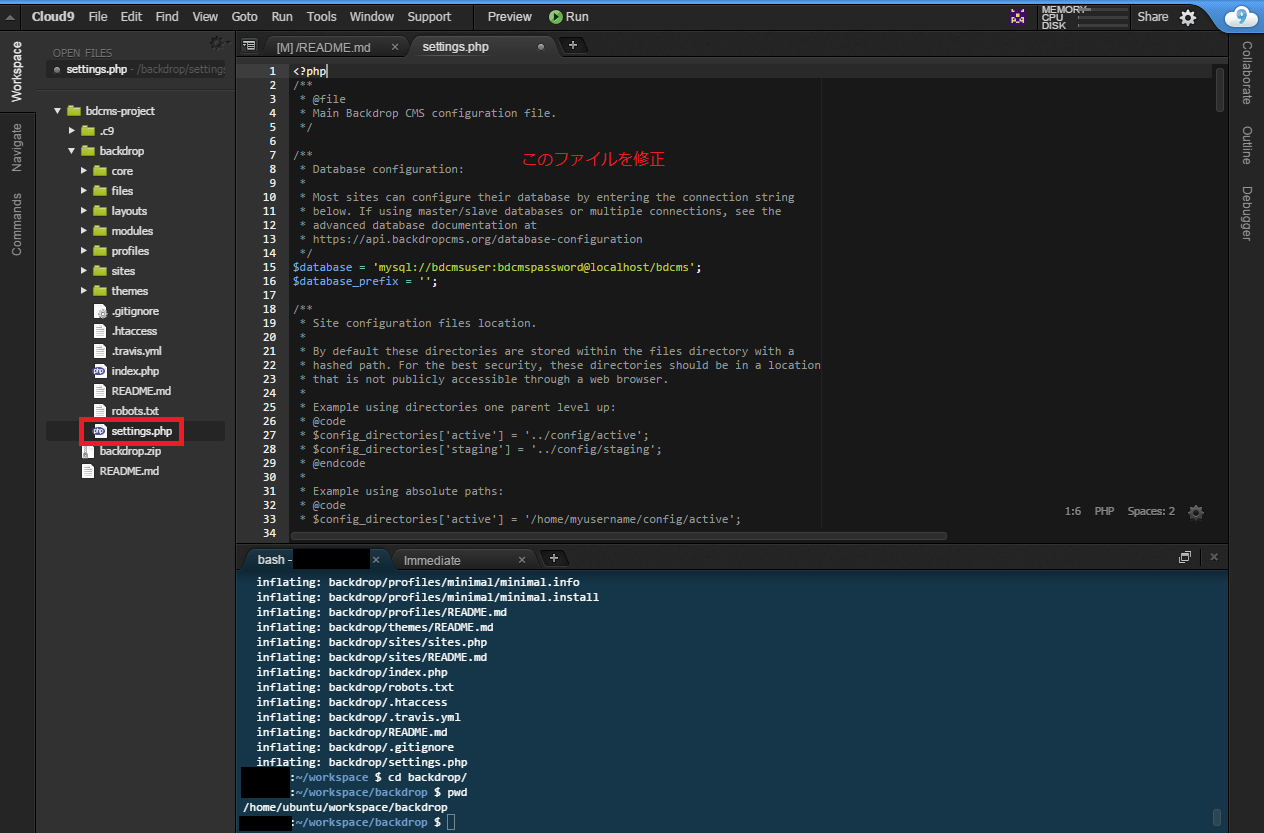Screen dimensions: 1264x833
Task: Click the Cloud9 cloud logo icon
Action: [x=1241, y=16]
